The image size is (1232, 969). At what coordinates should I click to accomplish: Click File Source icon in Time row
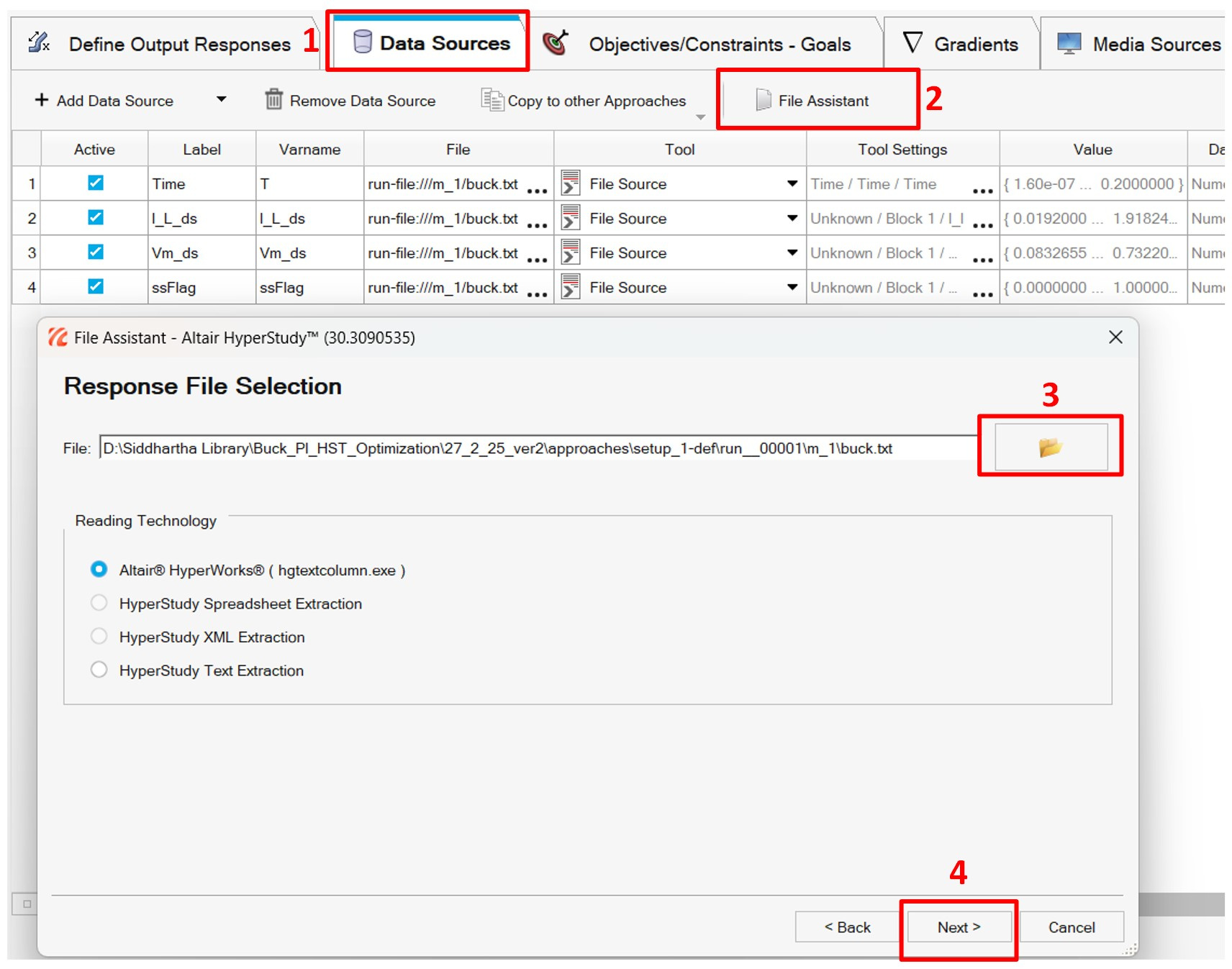coord(571,183)
